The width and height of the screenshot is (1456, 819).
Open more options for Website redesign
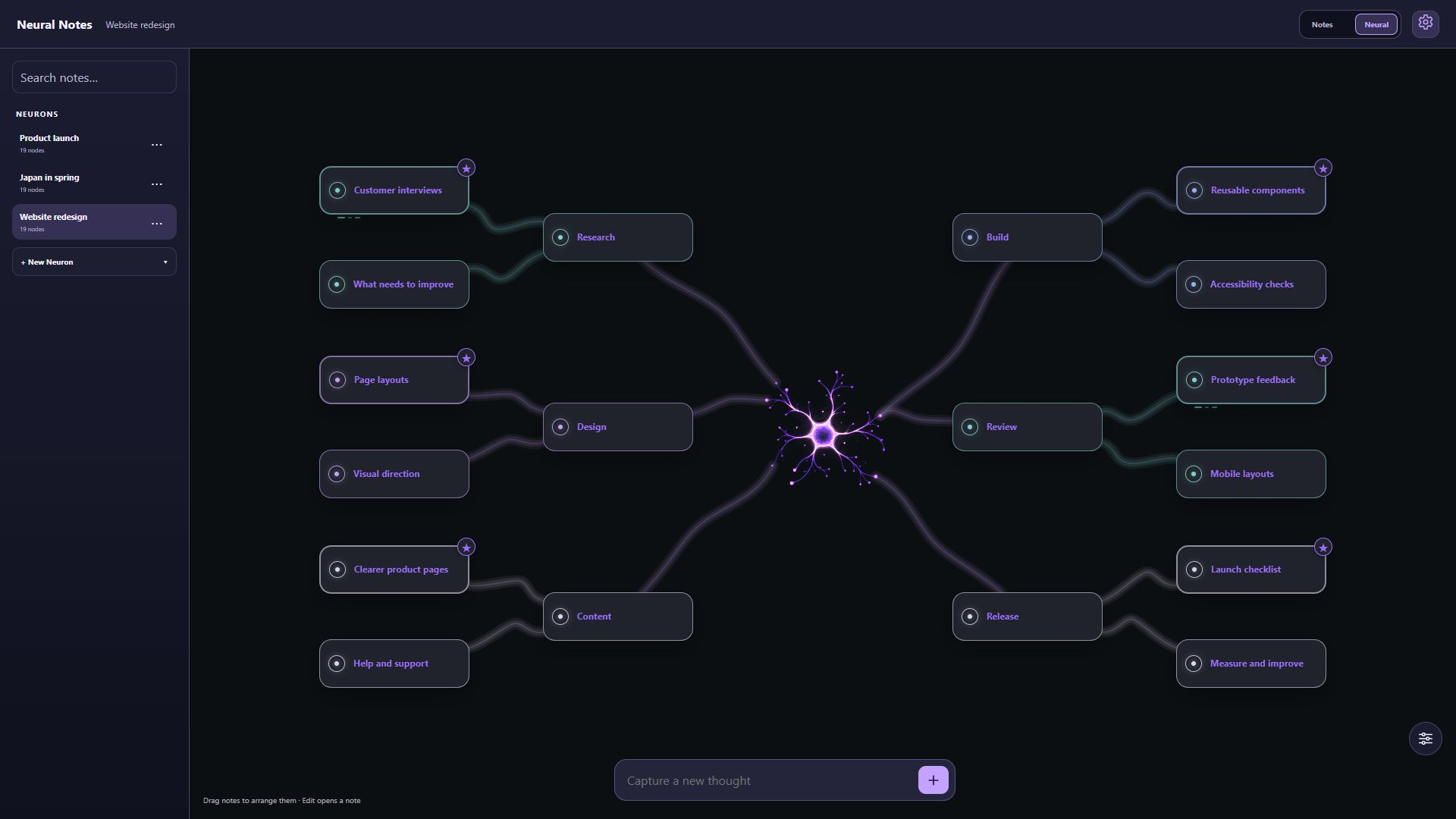click(x=157, y=224)
